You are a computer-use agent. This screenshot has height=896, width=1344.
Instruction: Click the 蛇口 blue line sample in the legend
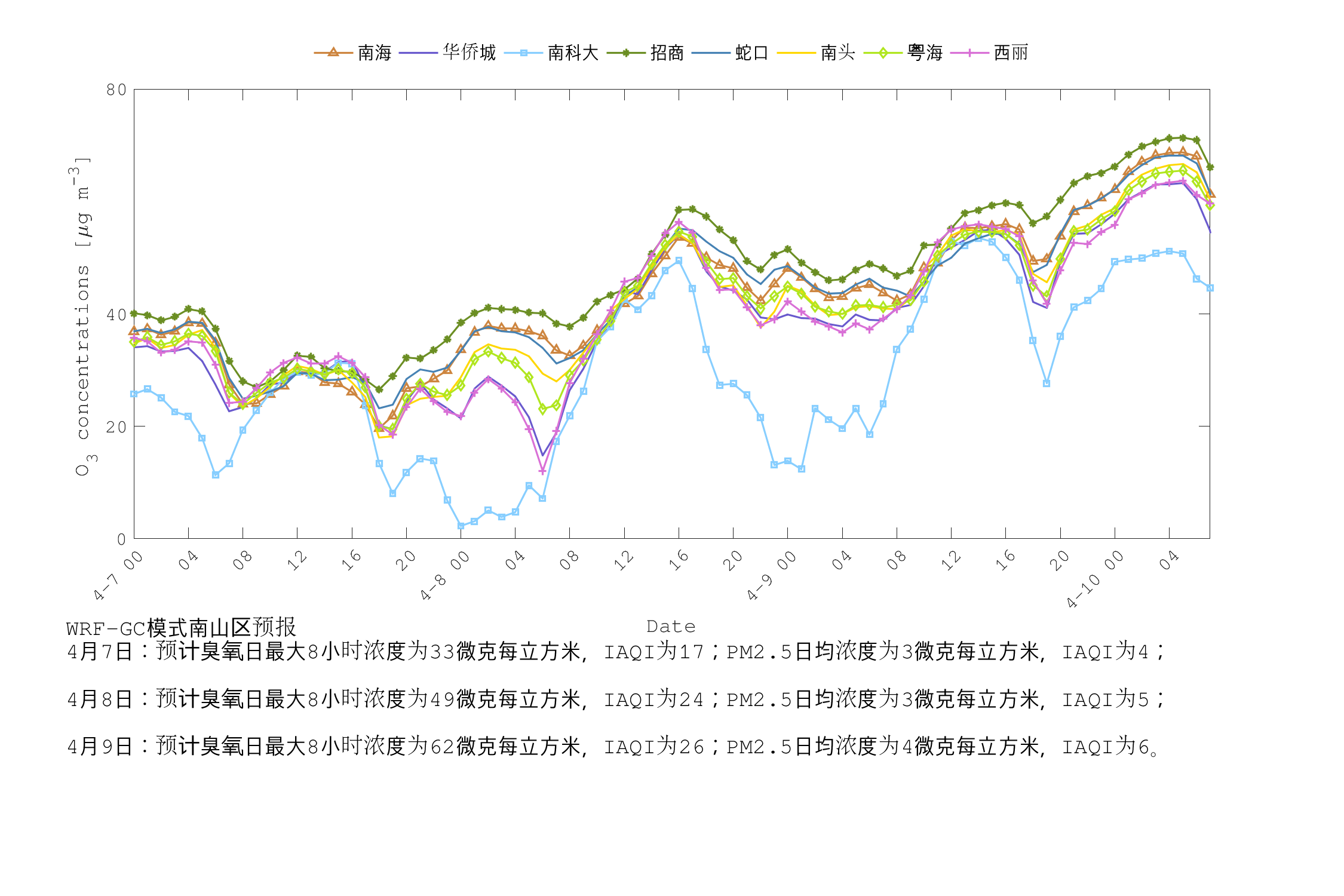pyautogui.click(x=711, y=53)
